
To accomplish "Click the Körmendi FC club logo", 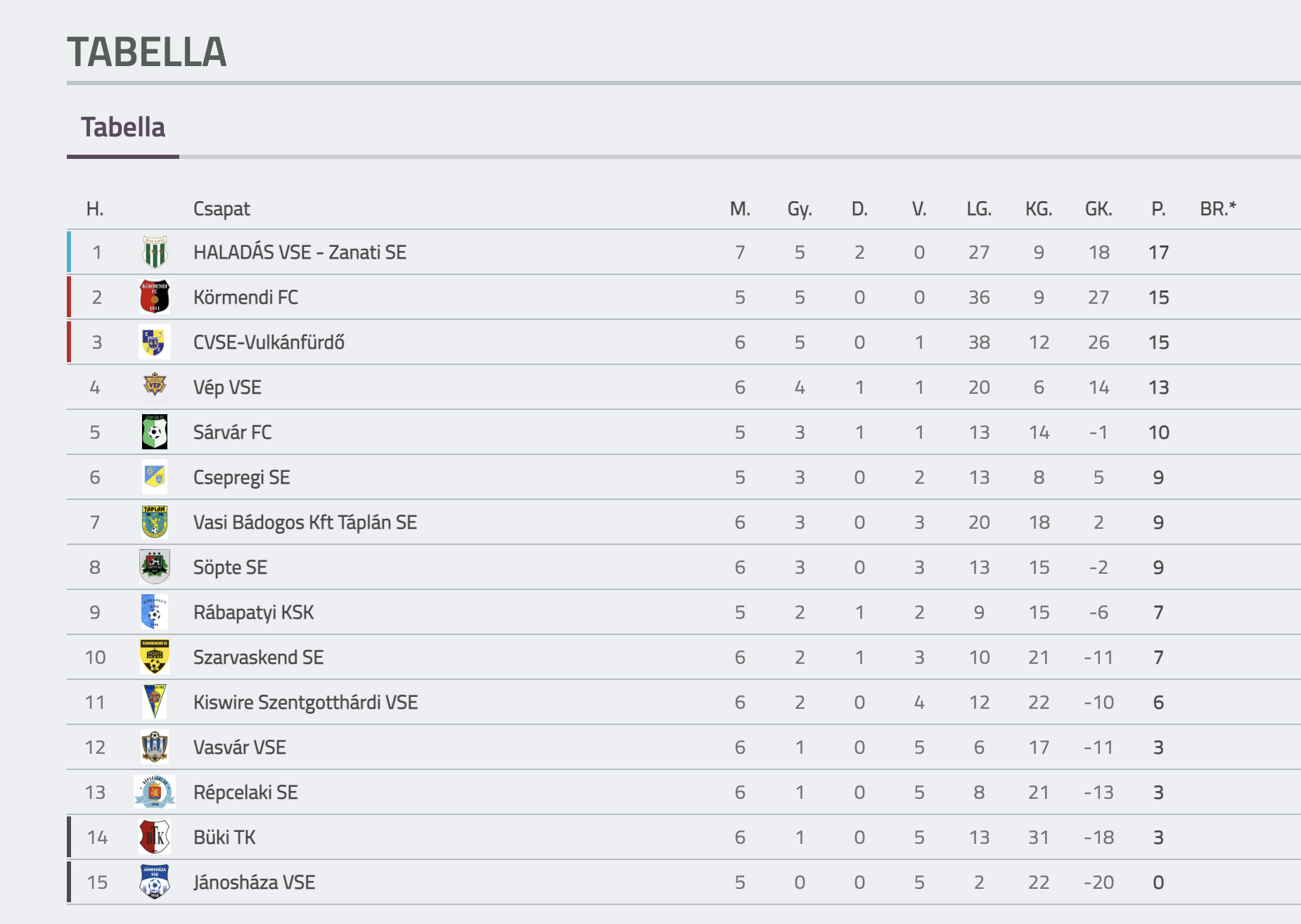I will click(155, 297).
